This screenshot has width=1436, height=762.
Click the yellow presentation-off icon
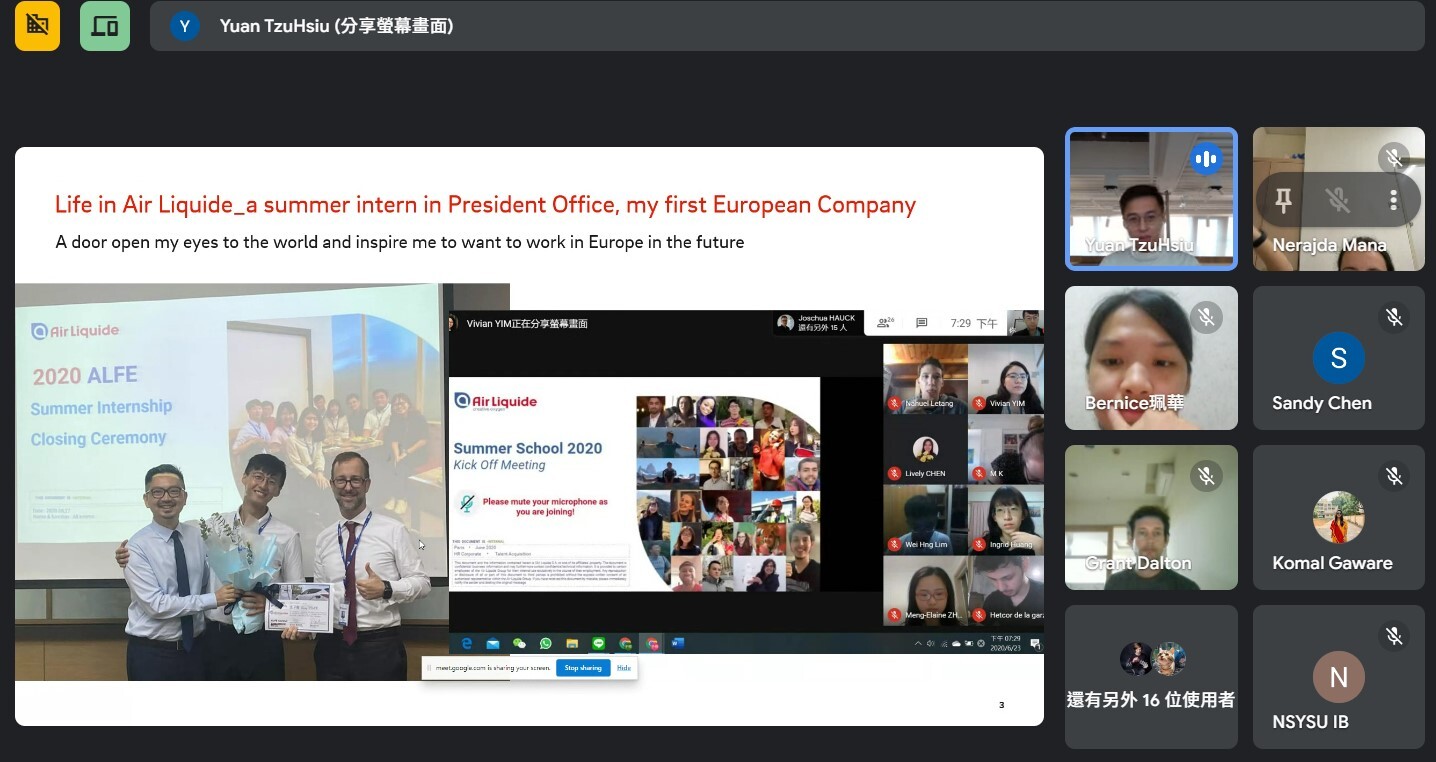(37, 26)
